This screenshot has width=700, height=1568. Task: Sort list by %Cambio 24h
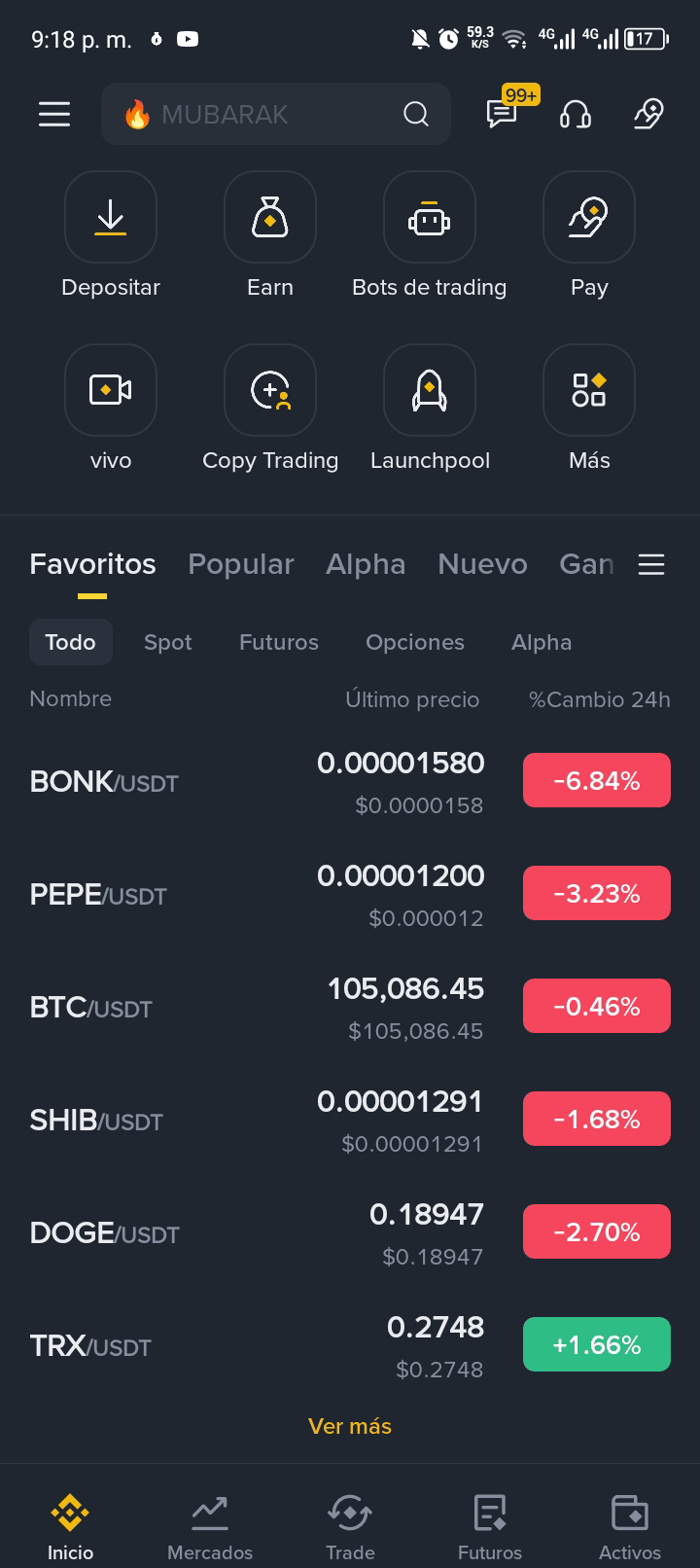[599, 699]
